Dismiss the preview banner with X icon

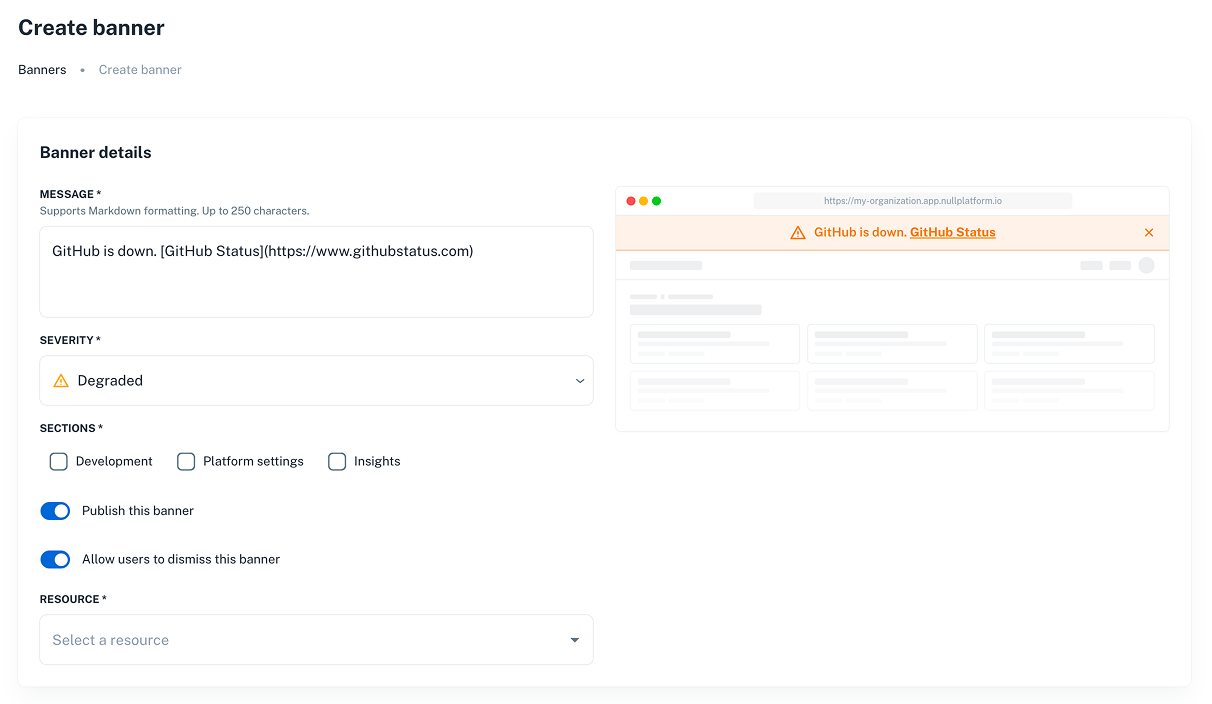pyautogui.click(x=1149, y=233)
